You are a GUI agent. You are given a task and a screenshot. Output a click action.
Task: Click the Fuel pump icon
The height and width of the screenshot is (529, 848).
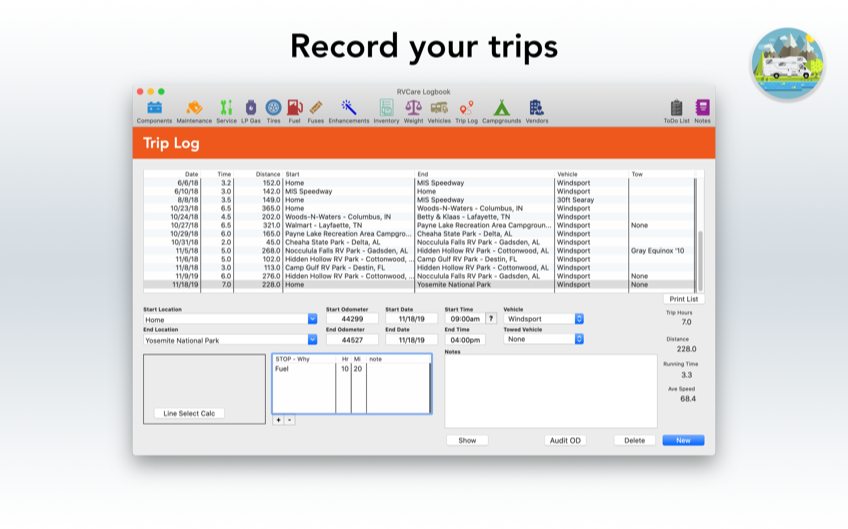pos(294,108)
